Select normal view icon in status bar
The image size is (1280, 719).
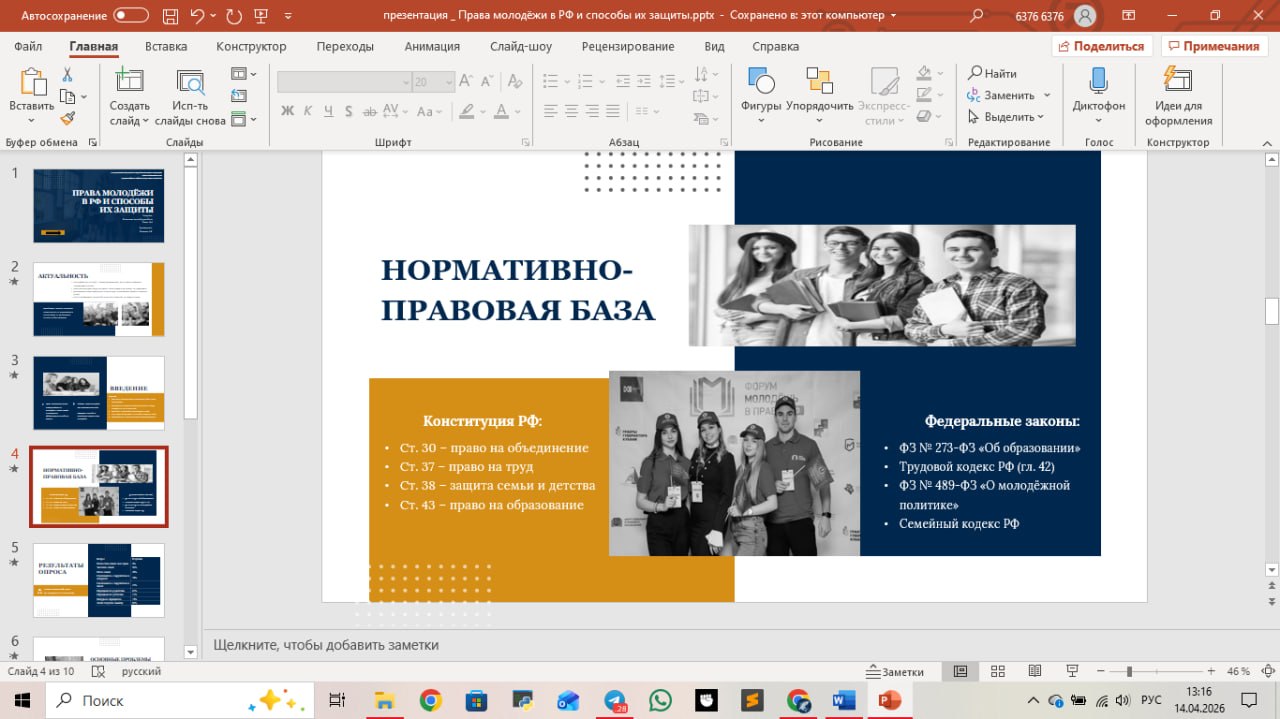tap(960, 671)
